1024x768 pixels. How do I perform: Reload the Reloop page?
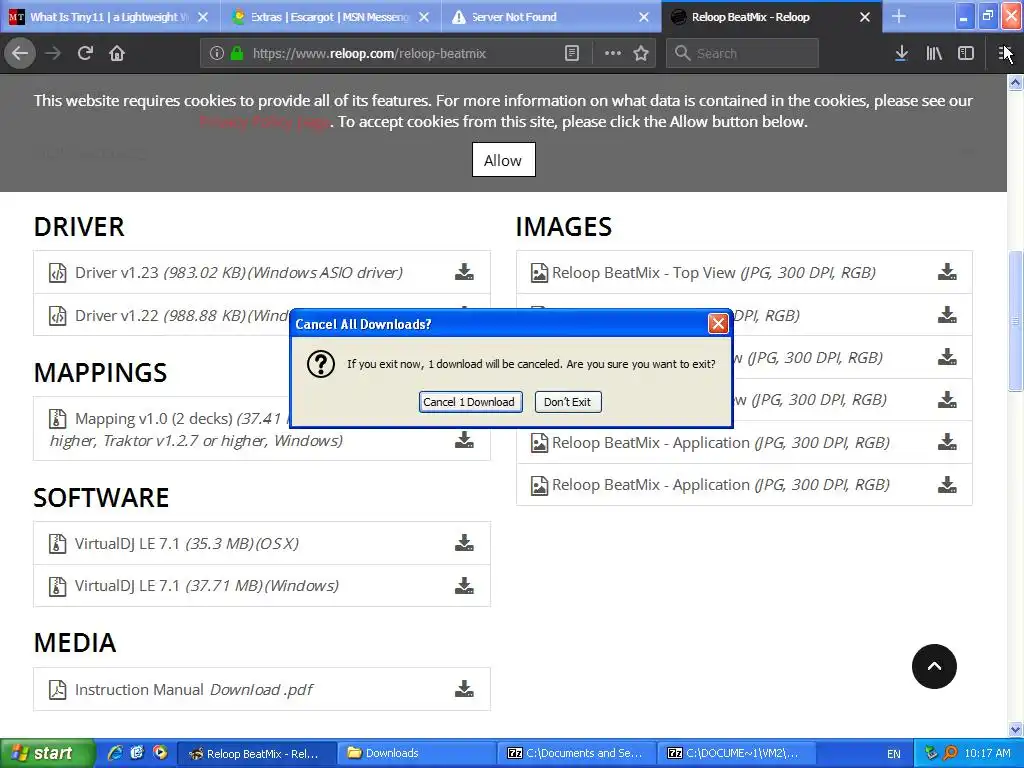(x=85, y=54)
